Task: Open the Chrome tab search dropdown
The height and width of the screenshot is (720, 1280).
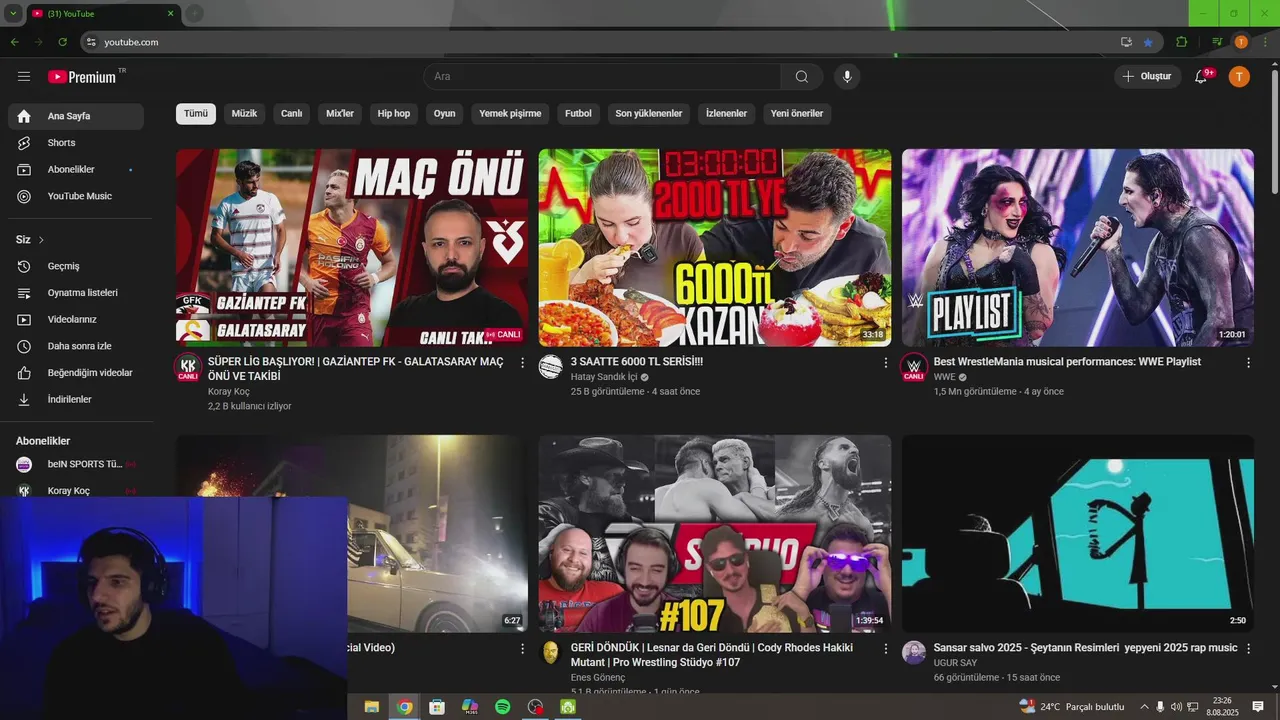Action: pyautogui.click(x=13, y=13)
